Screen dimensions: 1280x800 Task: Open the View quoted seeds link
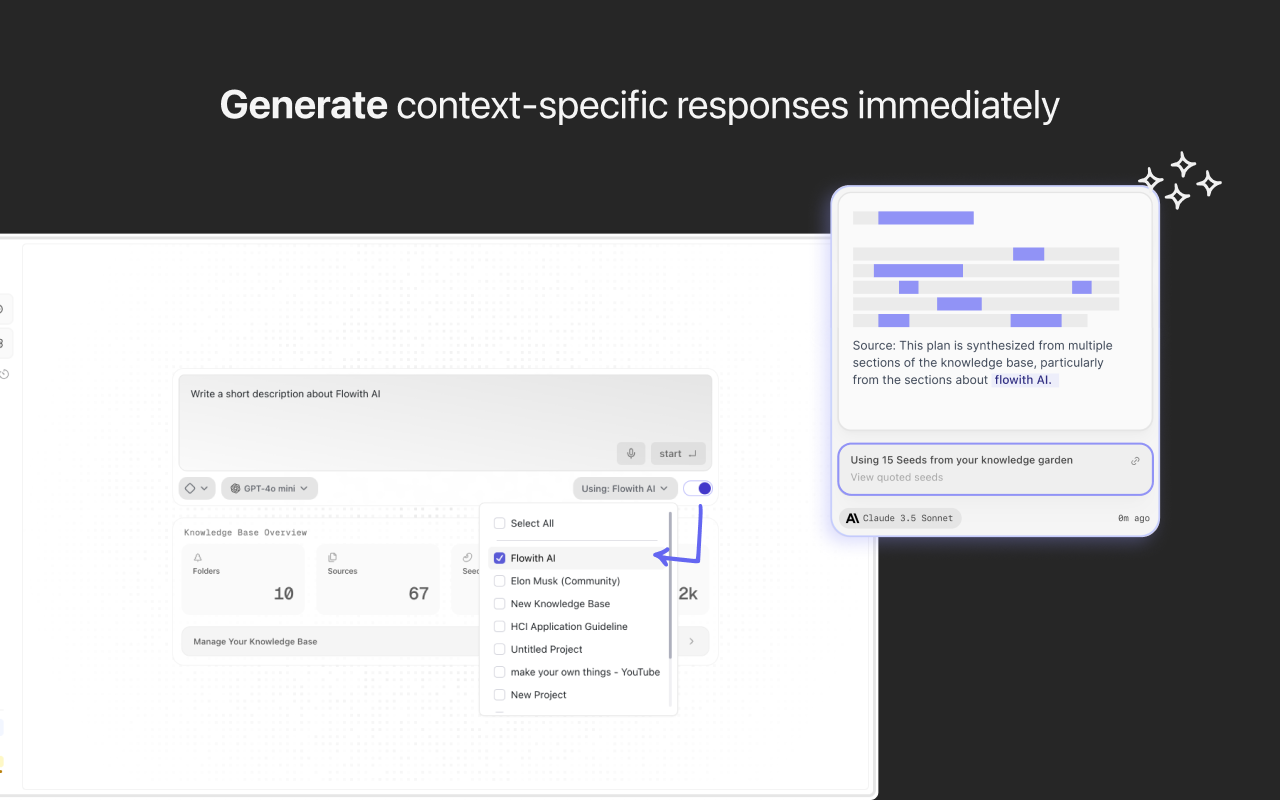point(897,478)
